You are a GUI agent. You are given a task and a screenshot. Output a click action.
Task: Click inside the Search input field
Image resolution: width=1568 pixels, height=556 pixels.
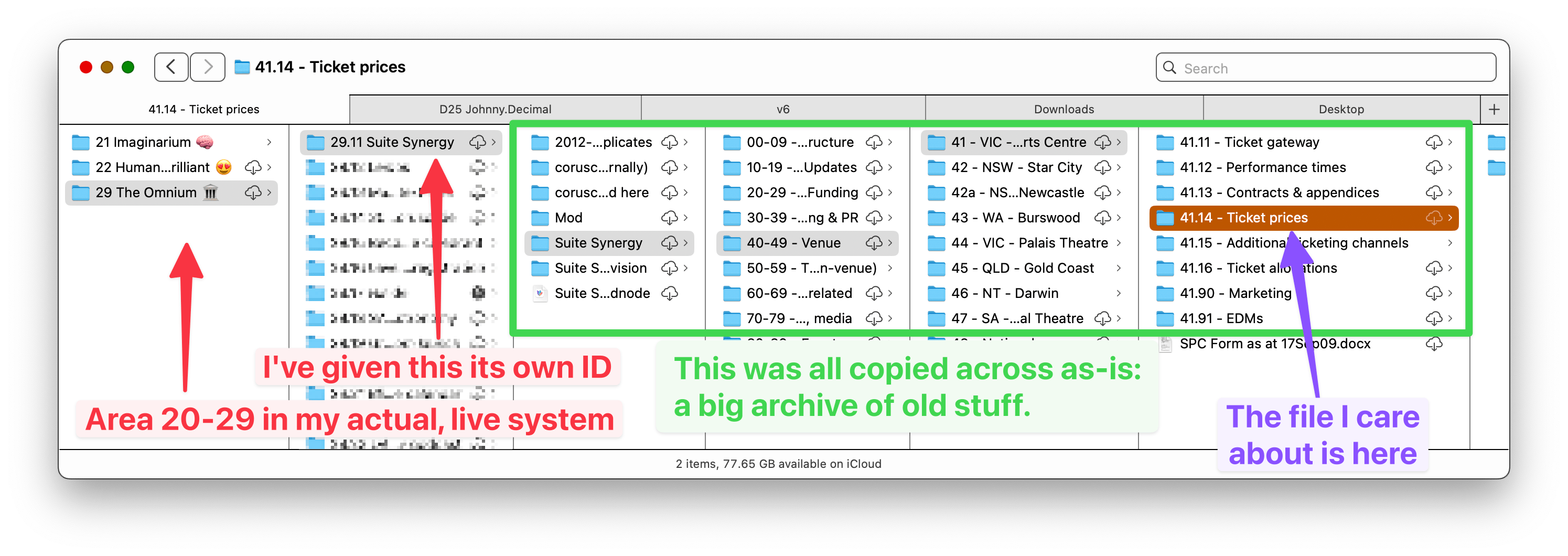click(1279, 68)
